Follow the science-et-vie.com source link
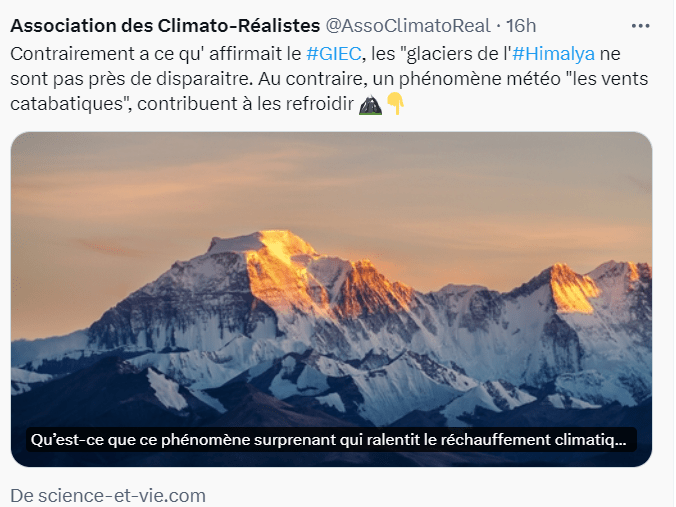Viewport: 676px width, 507px height. 108,494
